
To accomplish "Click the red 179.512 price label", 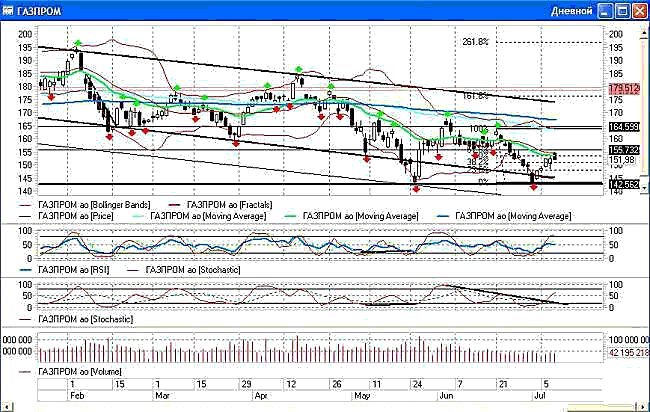I will pos(624,89).
